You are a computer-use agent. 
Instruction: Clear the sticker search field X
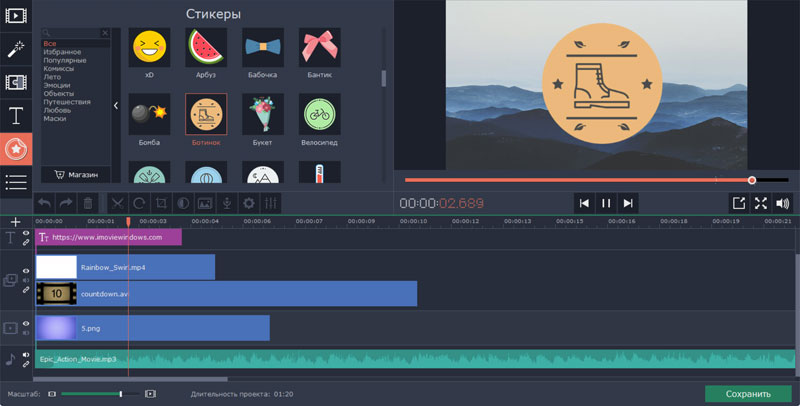(x=105, y=33)
